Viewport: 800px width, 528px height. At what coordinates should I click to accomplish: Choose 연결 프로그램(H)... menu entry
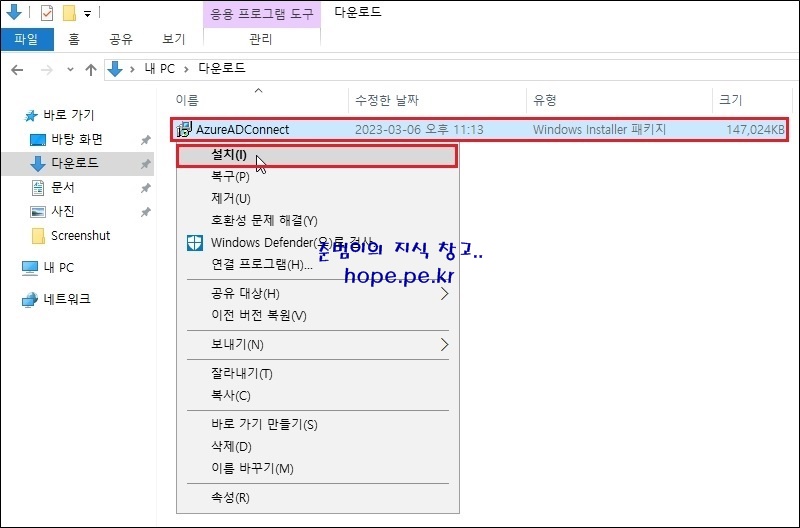[x=317, y=264]
